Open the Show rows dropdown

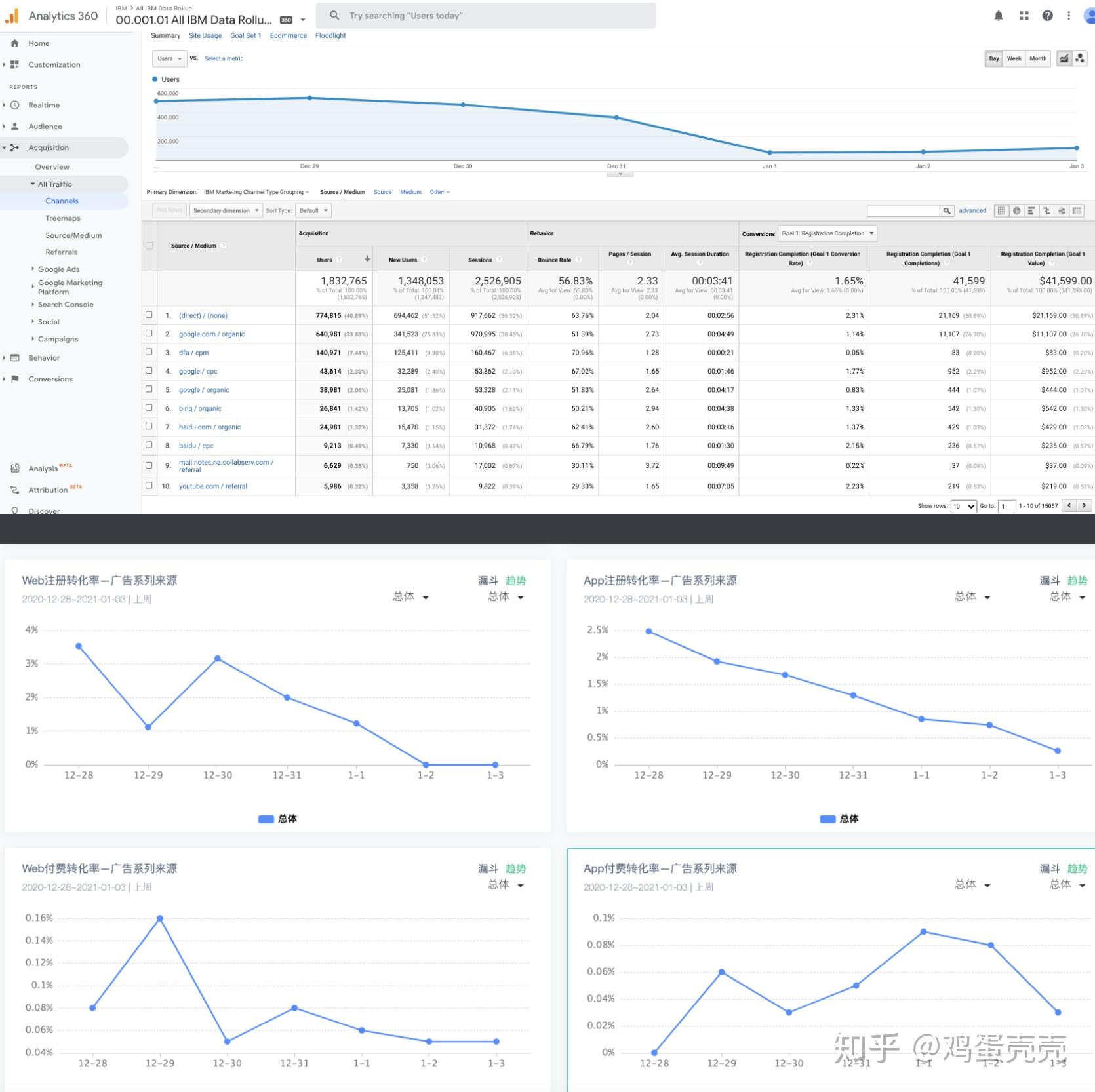tap(963, 506)
